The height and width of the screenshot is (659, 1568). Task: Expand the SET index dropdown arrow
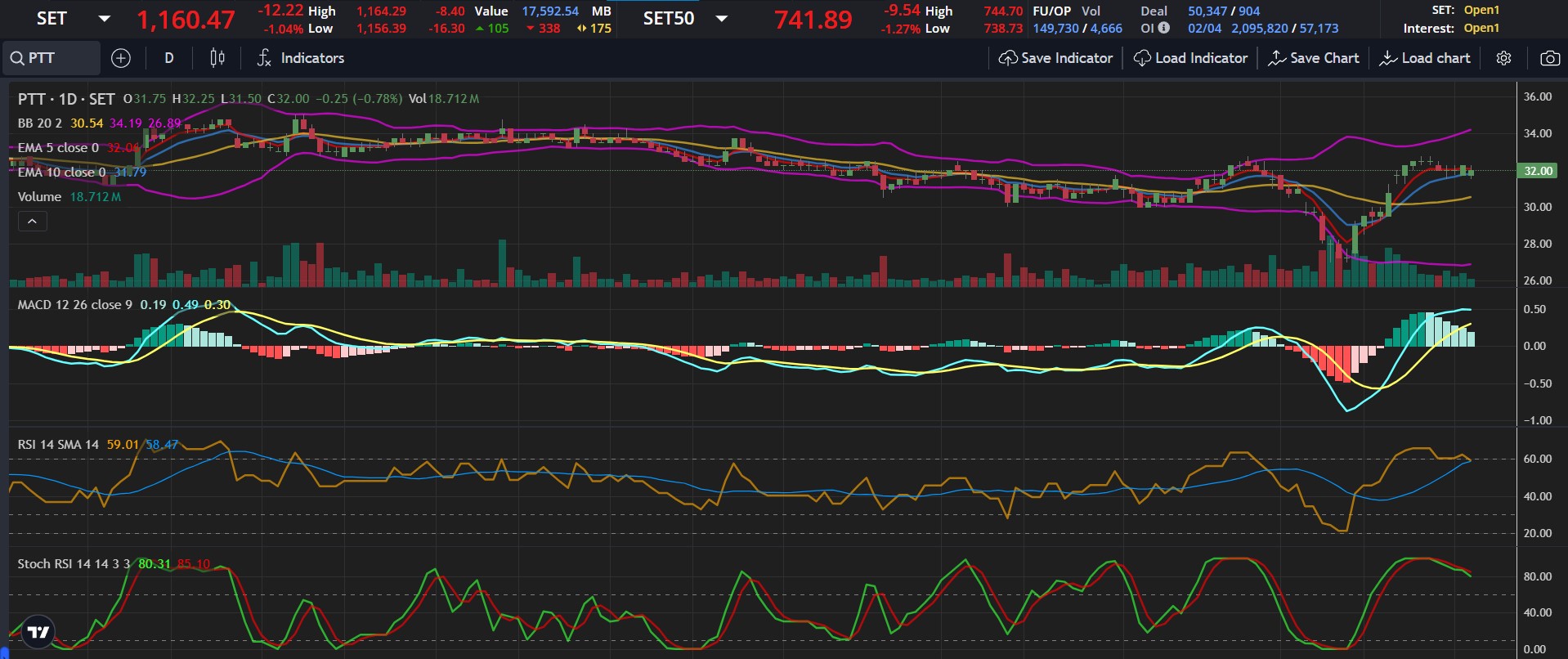coord(105,19)
